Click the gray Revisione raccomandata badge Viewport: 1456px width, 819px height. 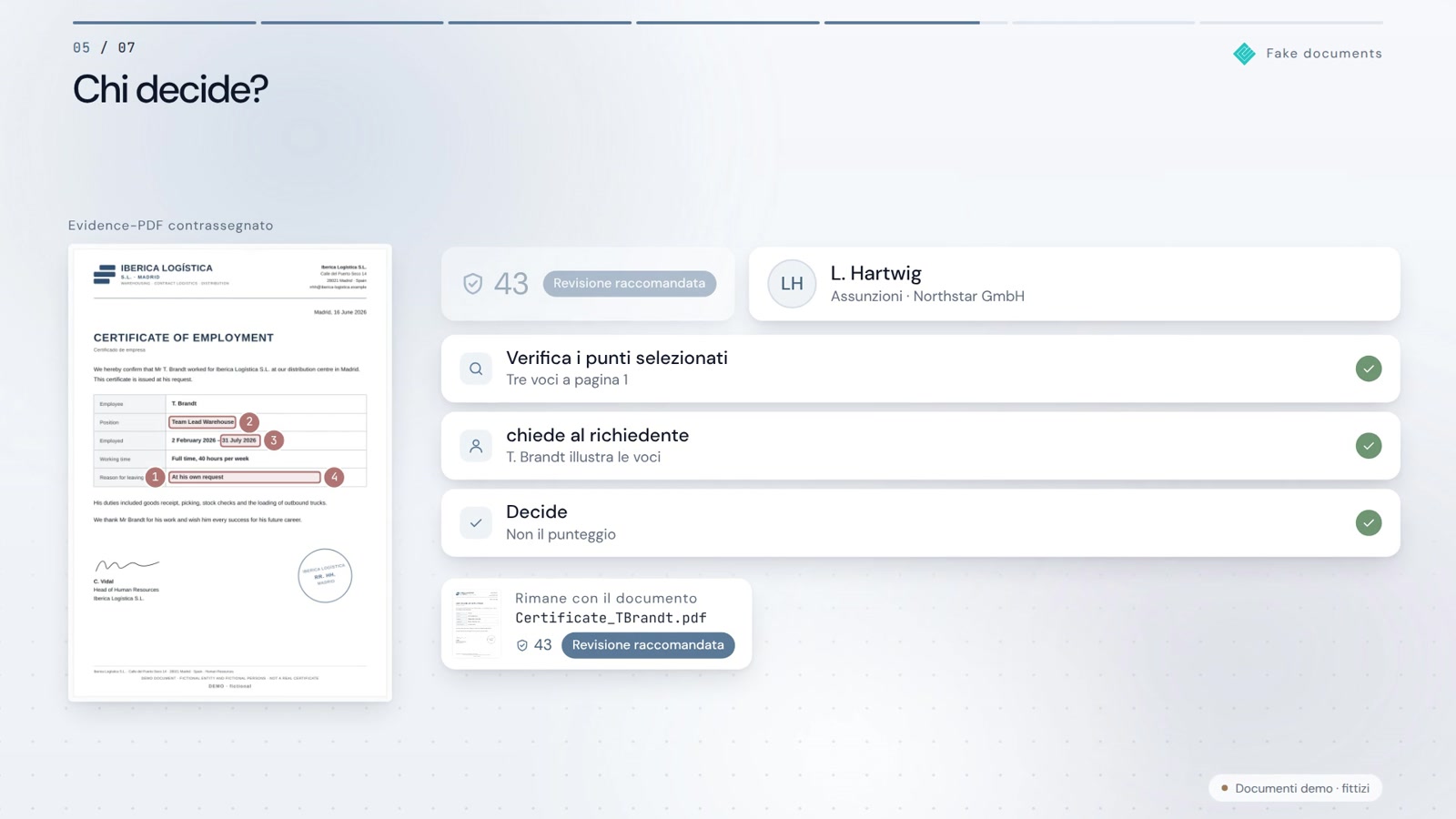630,284
